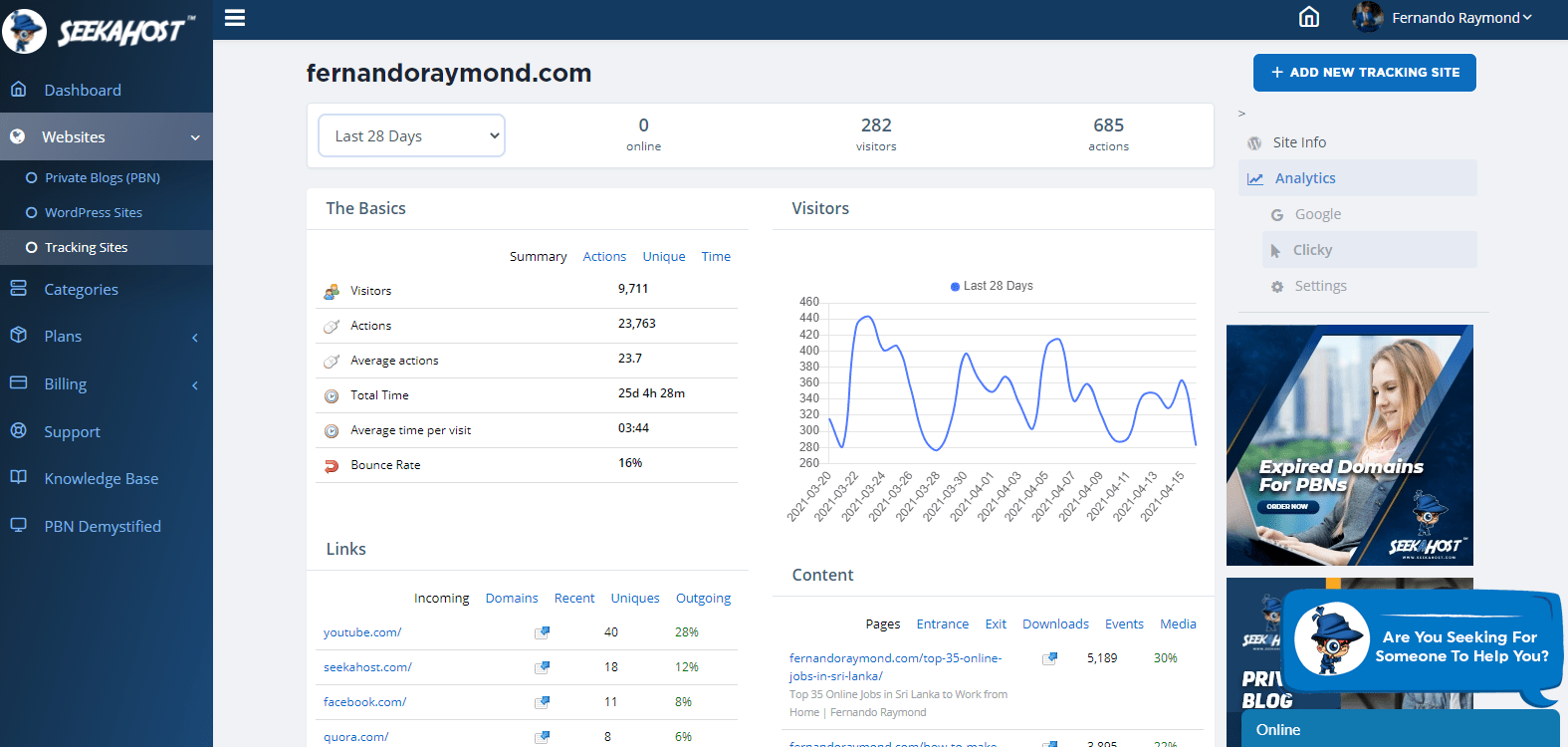
Task: Open Clicky analytics menu item
Action: [x=1370, y=250]
